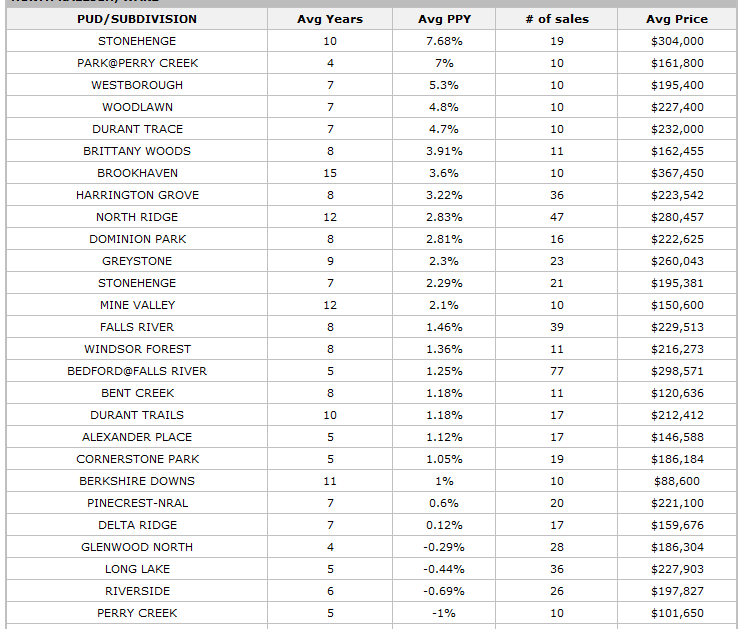The width and height of the screenshot is (744, 629).
Task: Sort by the Avg Years column header
Action: [330, 19]
